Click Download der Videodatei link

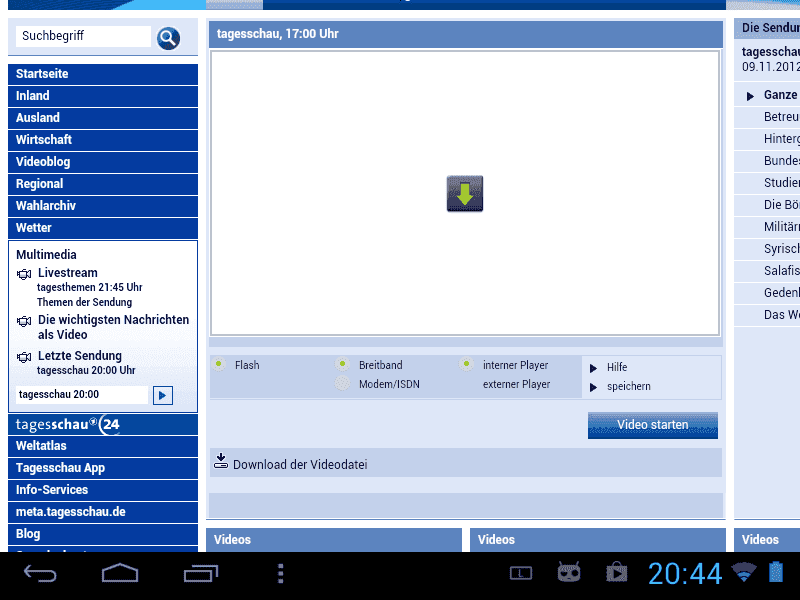(x=300, y=464)
